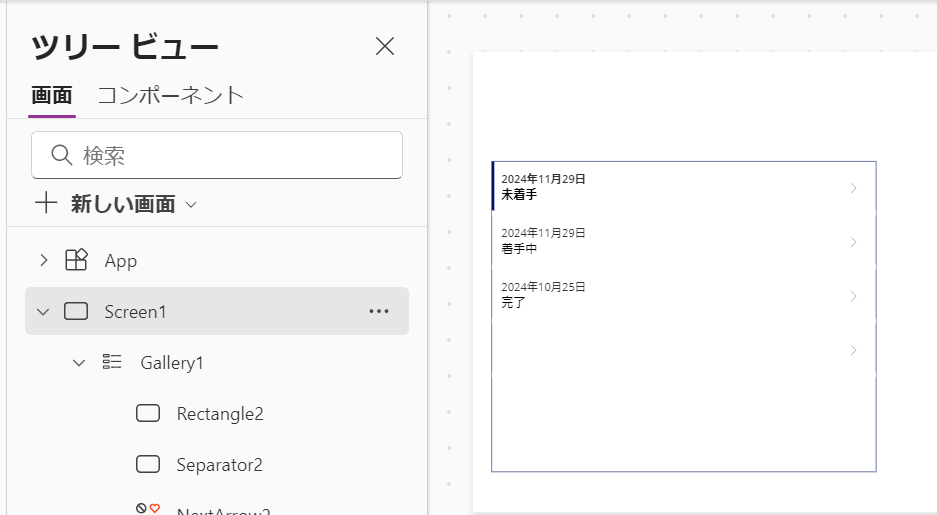
Task: Click the plus icon for 新しい画面
Action: point(46,203)
